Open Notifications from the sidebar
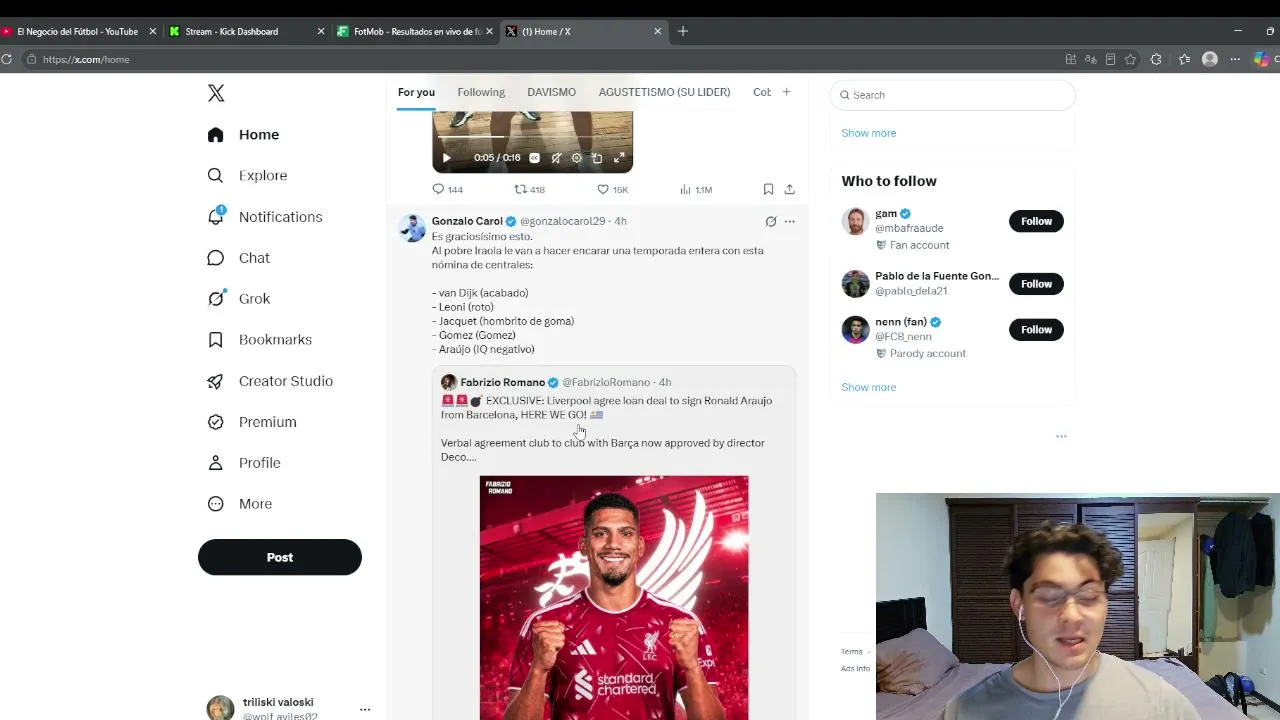Screen dimensions: 1280x720 point(265,217)
